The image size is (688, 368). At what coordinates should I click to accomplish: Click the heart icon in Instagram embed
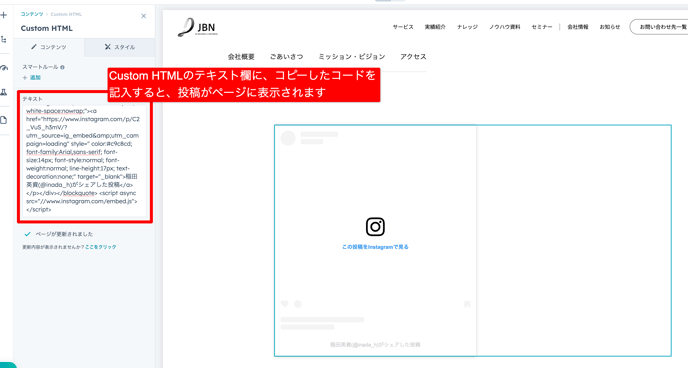coord(285,304)
